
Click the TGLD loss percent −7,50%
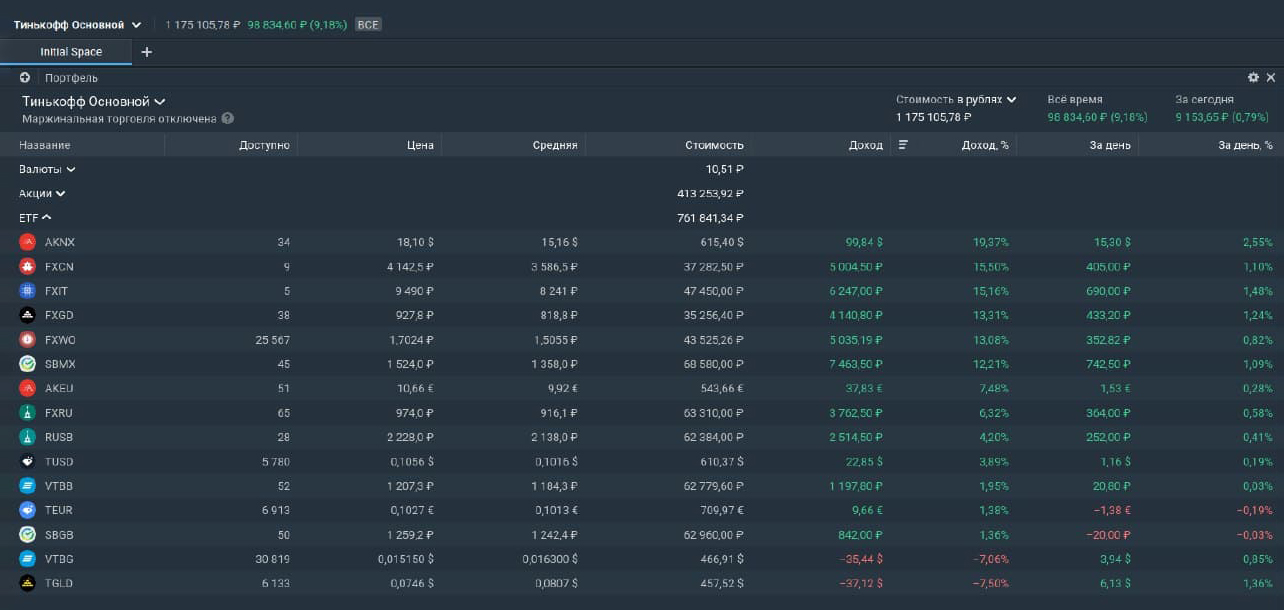pyautogui.click(x=990, y=583)
